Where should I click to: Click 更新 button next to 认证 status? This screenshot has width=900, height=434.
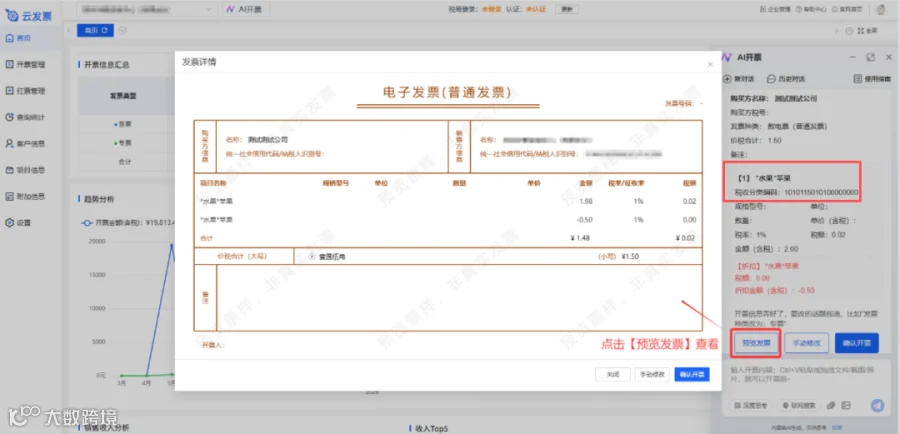coord(567,9)
